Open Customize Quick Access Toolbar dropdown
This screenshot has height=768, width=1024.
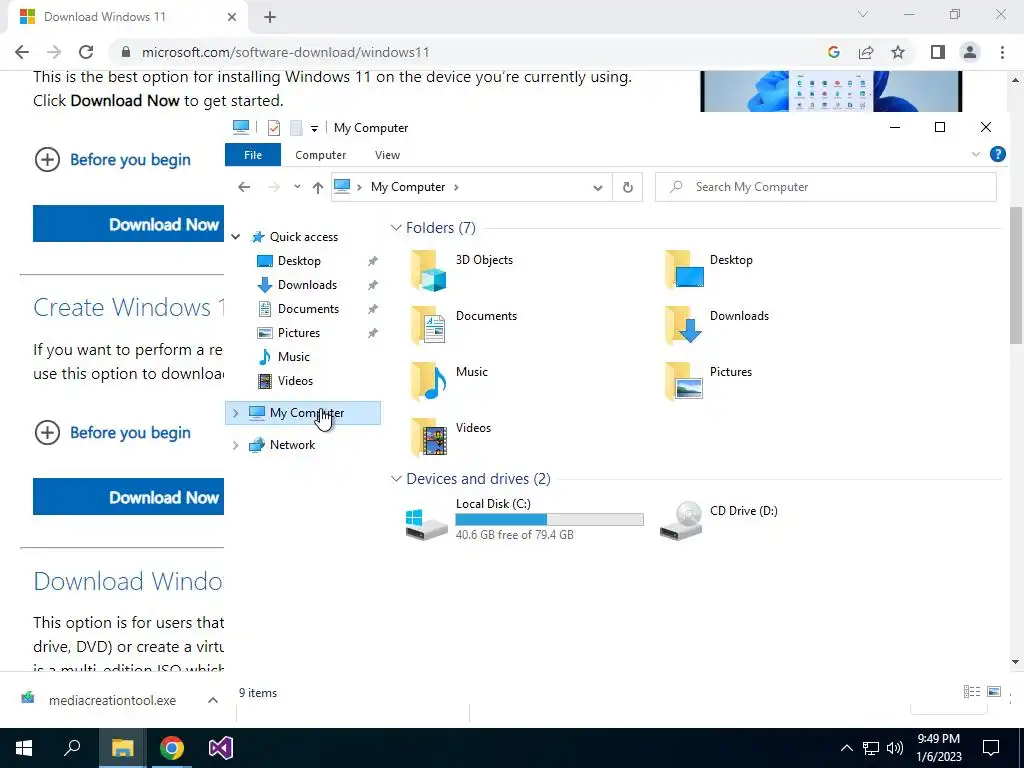coord(314,129)
